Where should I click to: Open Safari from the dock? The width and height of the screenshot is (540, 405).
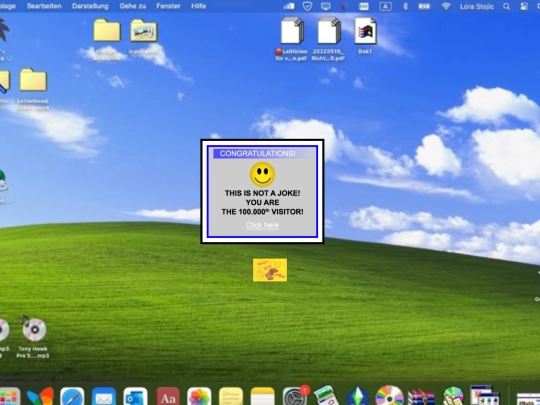(x=72, y=397)
